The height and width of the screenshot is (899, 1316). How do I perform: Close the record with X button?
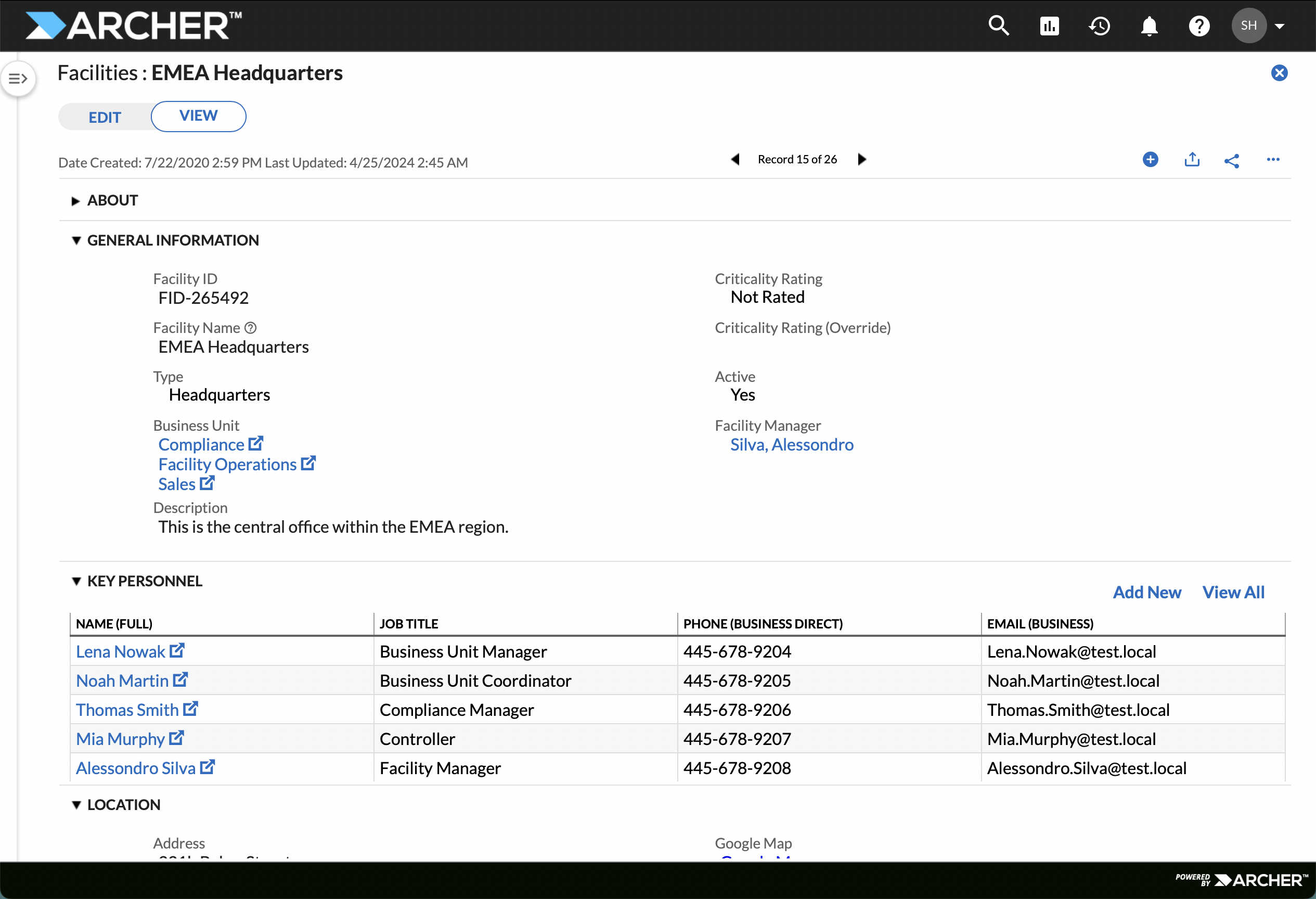[1279, 73]
